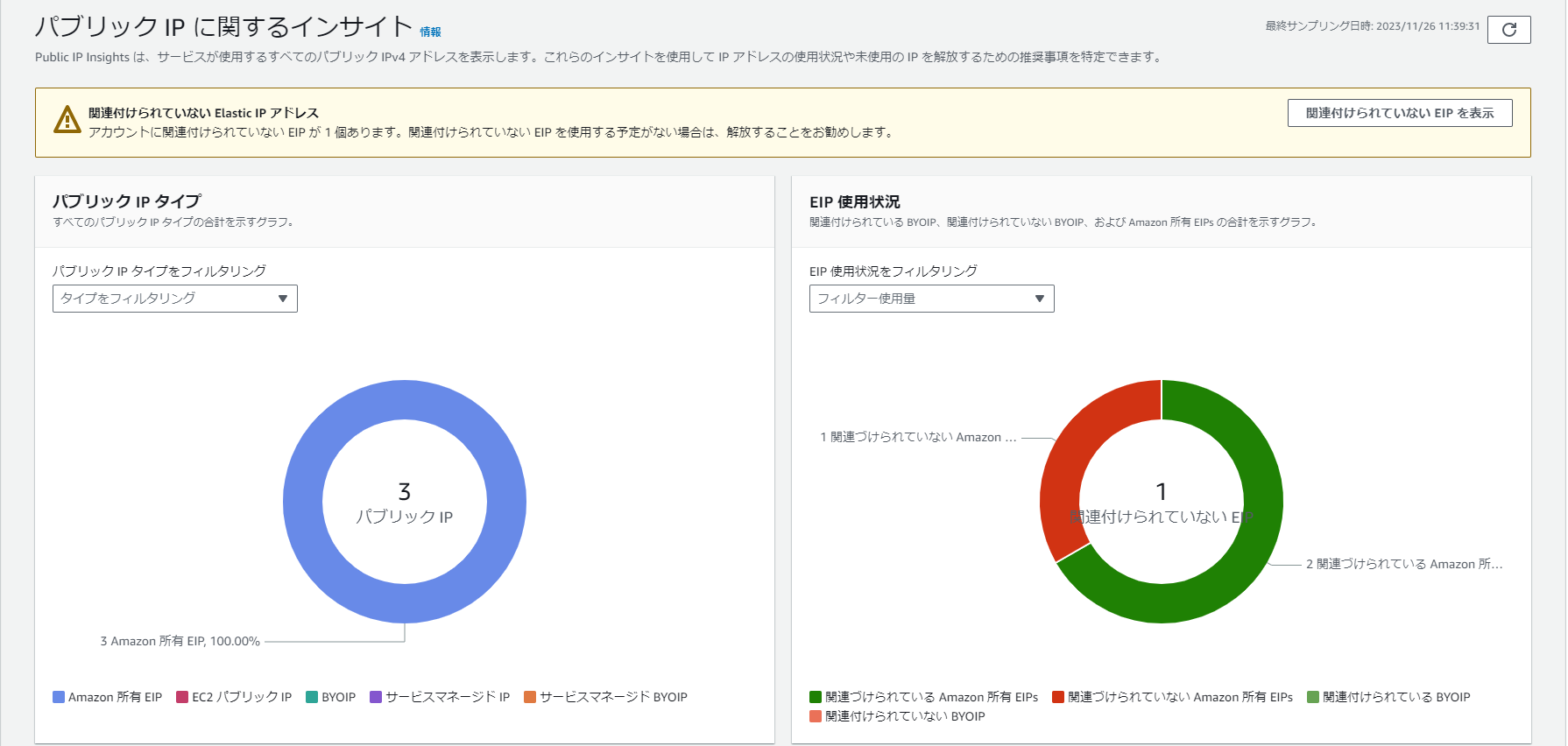Click 関連付けられていない EIP を表示 button
The image size is (1568, 746).
click(x=1400, y=113)
